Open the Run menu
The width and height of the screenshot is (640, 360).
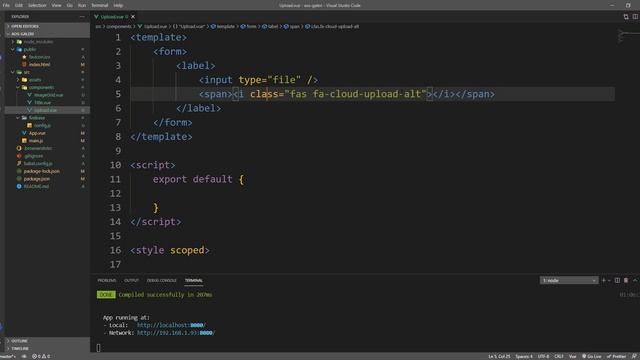(x=82, y=5)
